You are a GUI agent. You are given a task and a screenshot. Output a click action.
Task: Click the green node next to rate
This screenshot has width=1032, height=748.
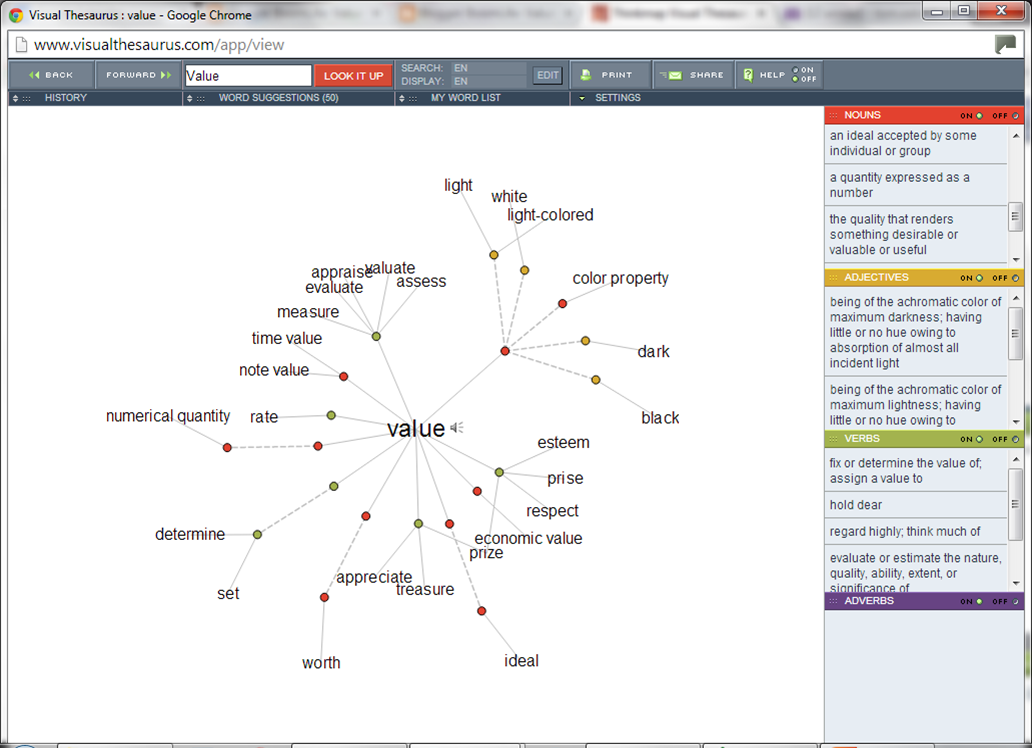[331, 415]
